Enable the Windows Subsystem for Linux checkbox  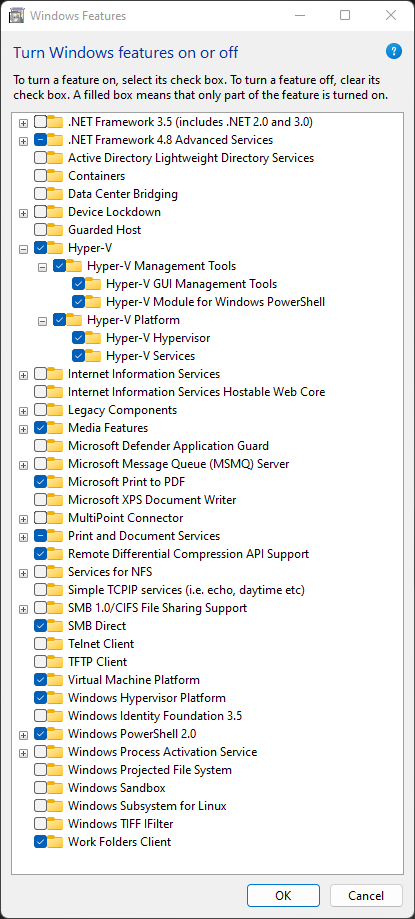pyautogui.click(x=40, y=806)
